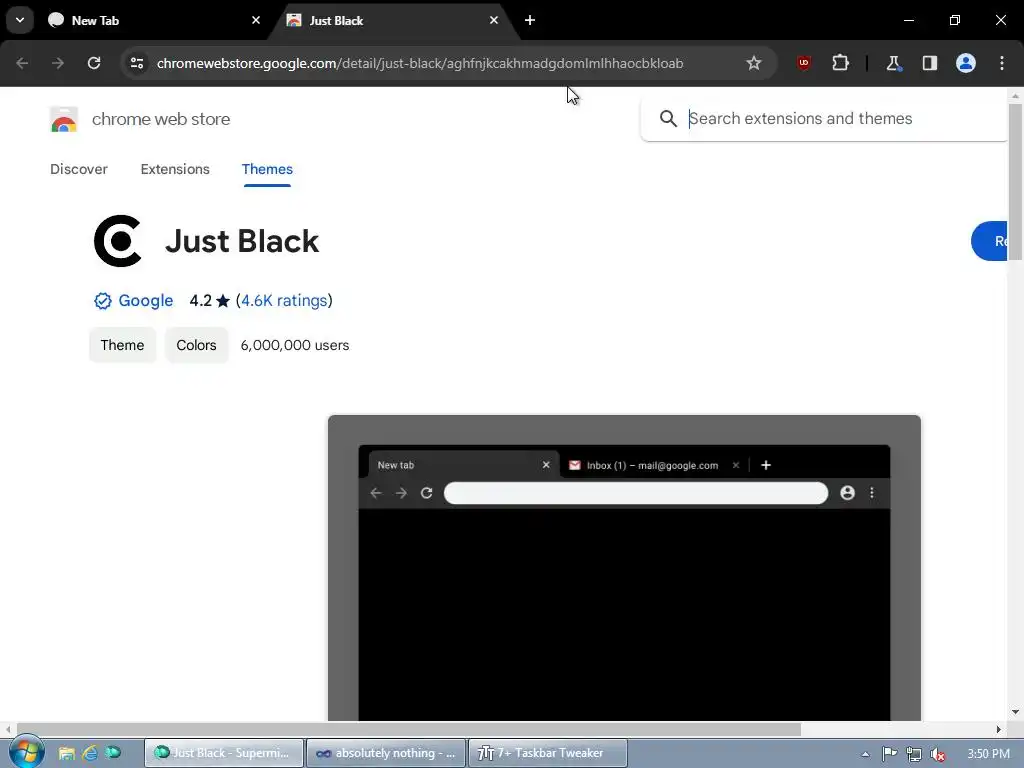This screenshot has height=768, width=1024.
Task: Open the chrome web store home link
Action: [161, 120]
